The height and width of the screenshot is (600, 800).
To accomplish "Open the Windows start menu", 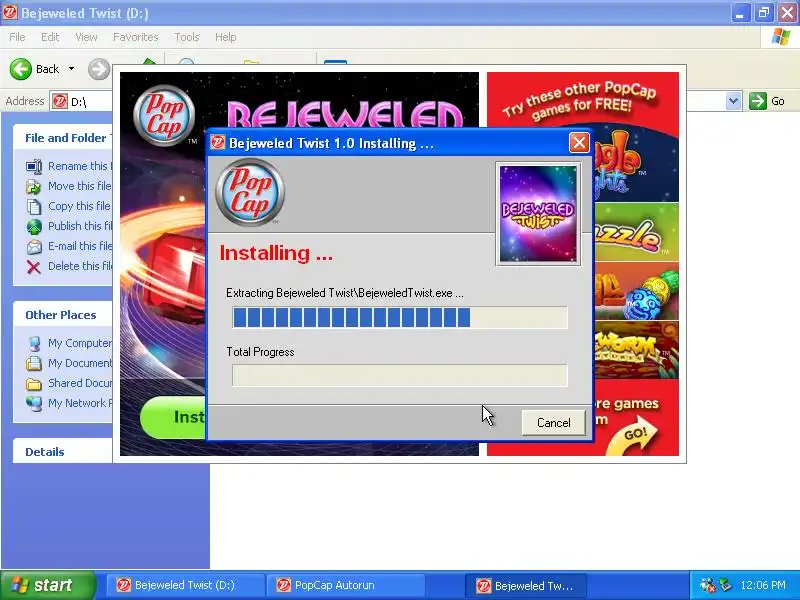I will pos(48,585).
